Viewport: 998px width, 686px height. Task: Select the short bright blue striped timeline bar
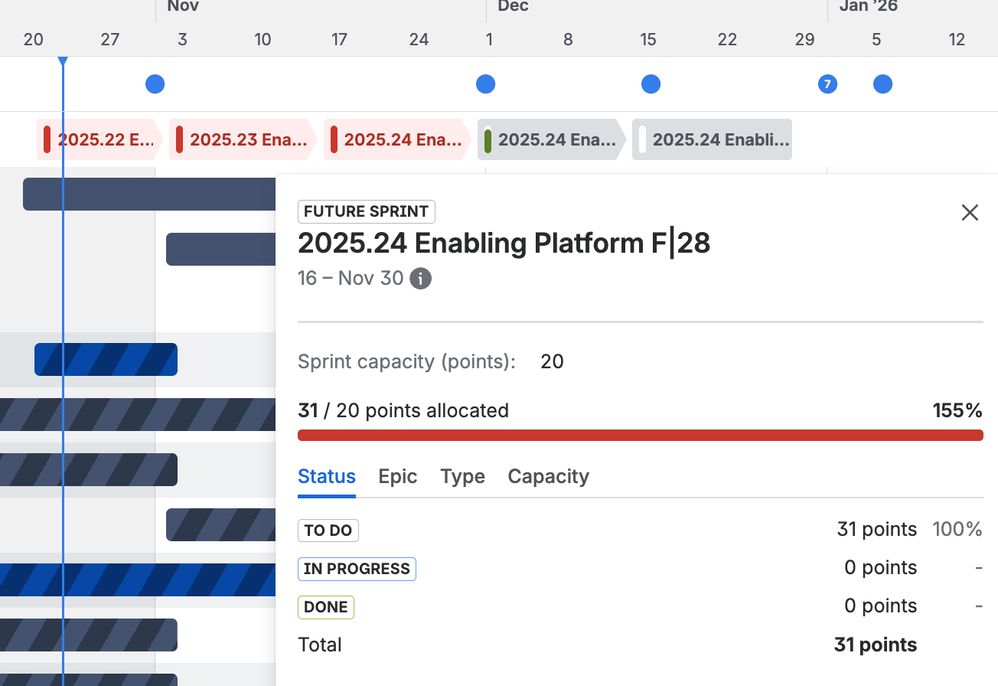tap(106, 359)
